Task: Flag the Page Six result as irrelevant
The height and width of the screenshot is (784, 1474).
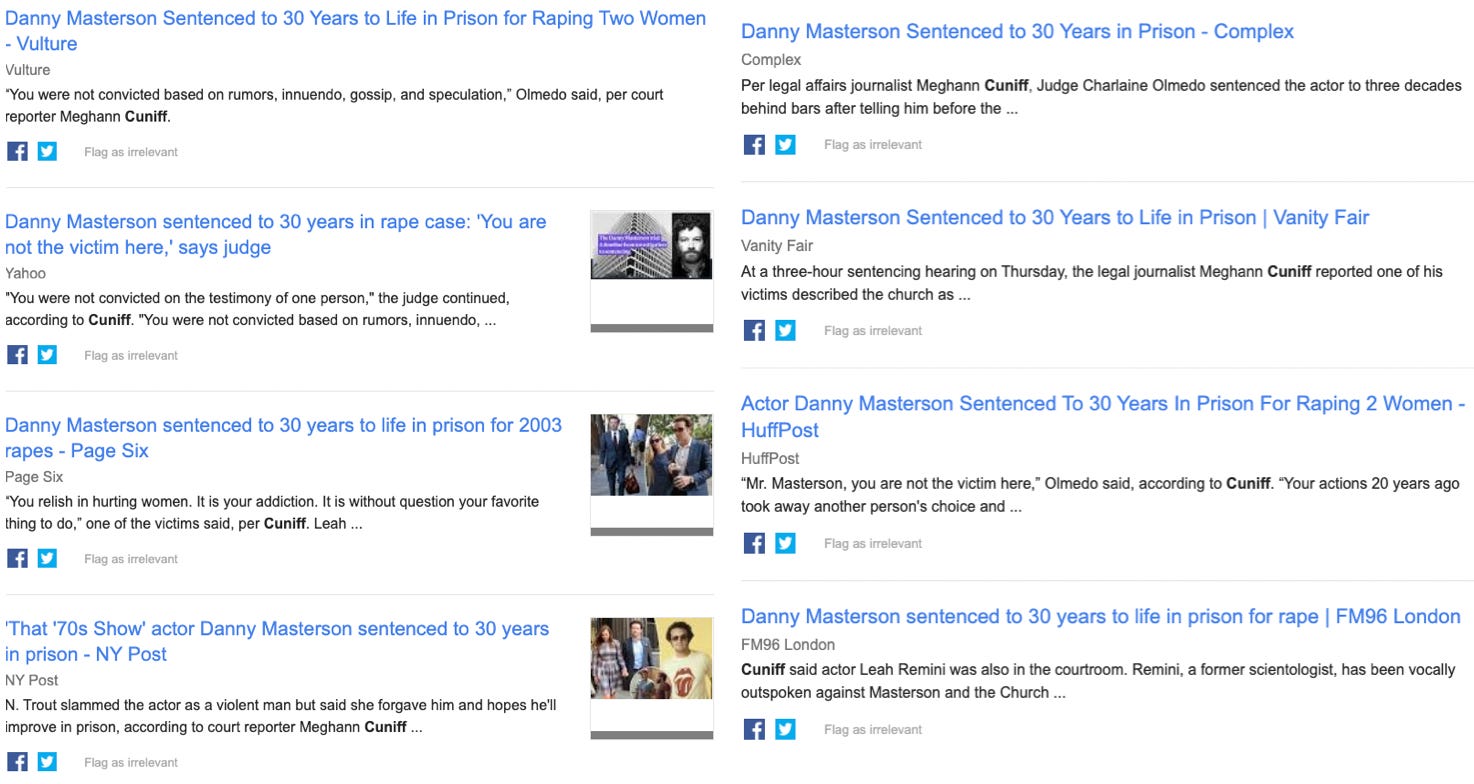Action: [x=131, y=559]
